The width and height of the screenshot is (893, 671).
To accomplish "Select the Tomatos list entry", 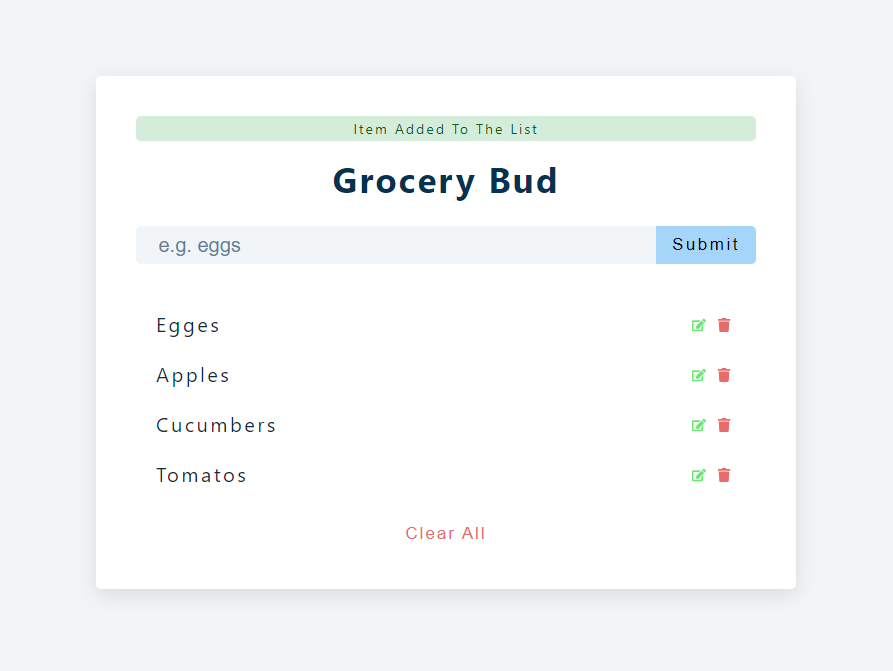I will [201, 475].
